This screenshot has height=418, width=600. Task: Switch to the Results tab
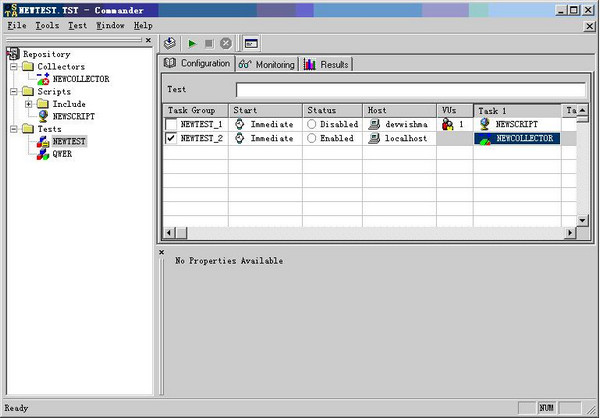coord(326,64)
